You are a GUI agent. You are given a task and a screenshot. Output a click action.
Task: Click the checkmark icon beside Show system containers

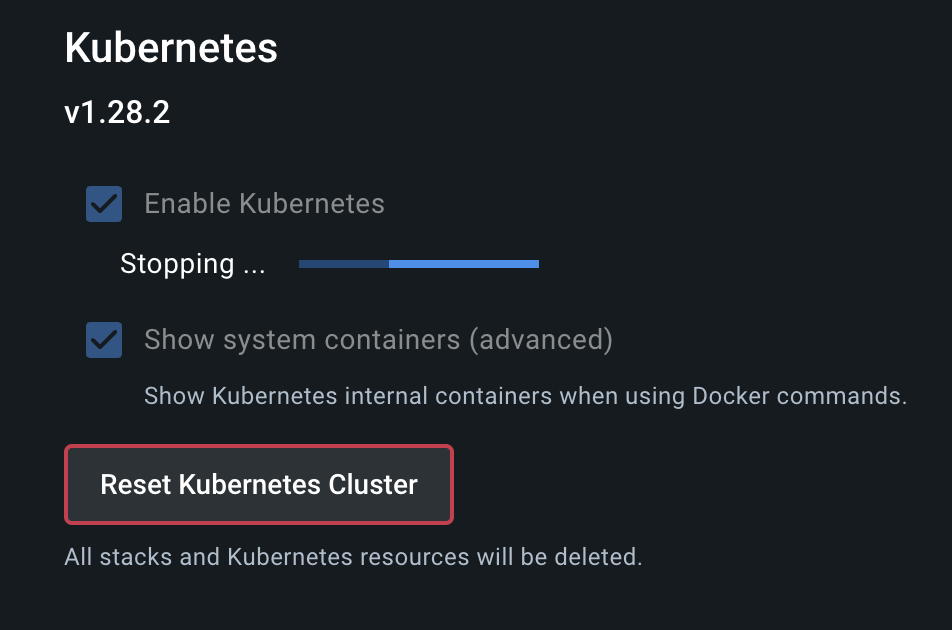(104, 340)
